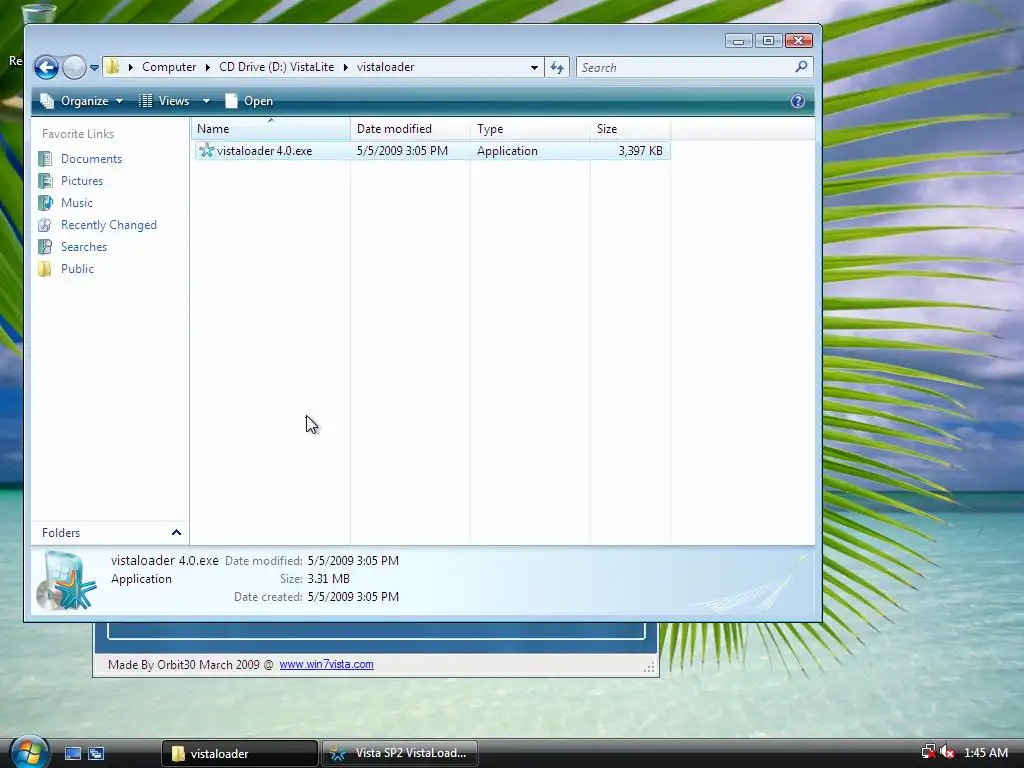The height and width of the screenshot is (768, 1024).
Task: Open Help with the question mark icon
Action: pos(797,101)
